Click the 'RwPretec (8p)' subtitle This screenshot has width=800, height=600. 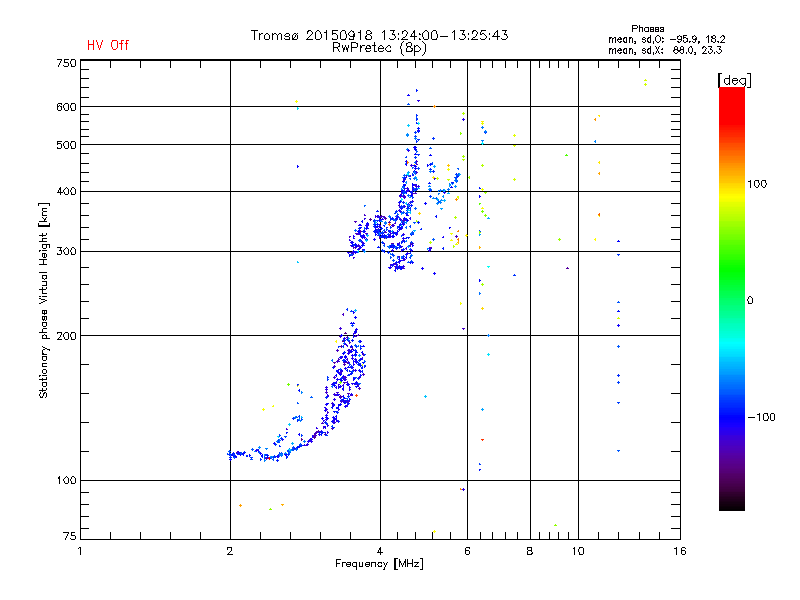379,48
